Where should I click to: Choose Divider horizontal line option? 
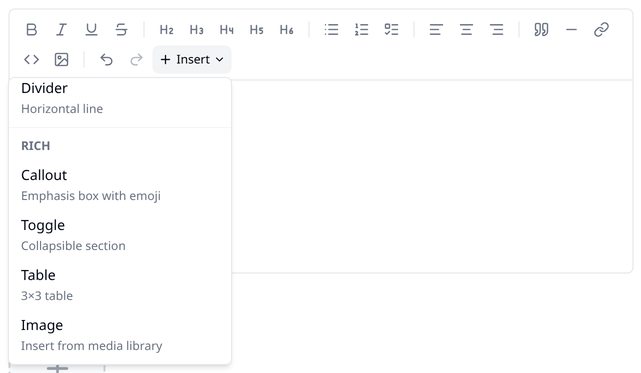pyautogui.click(x=120, y=98)
